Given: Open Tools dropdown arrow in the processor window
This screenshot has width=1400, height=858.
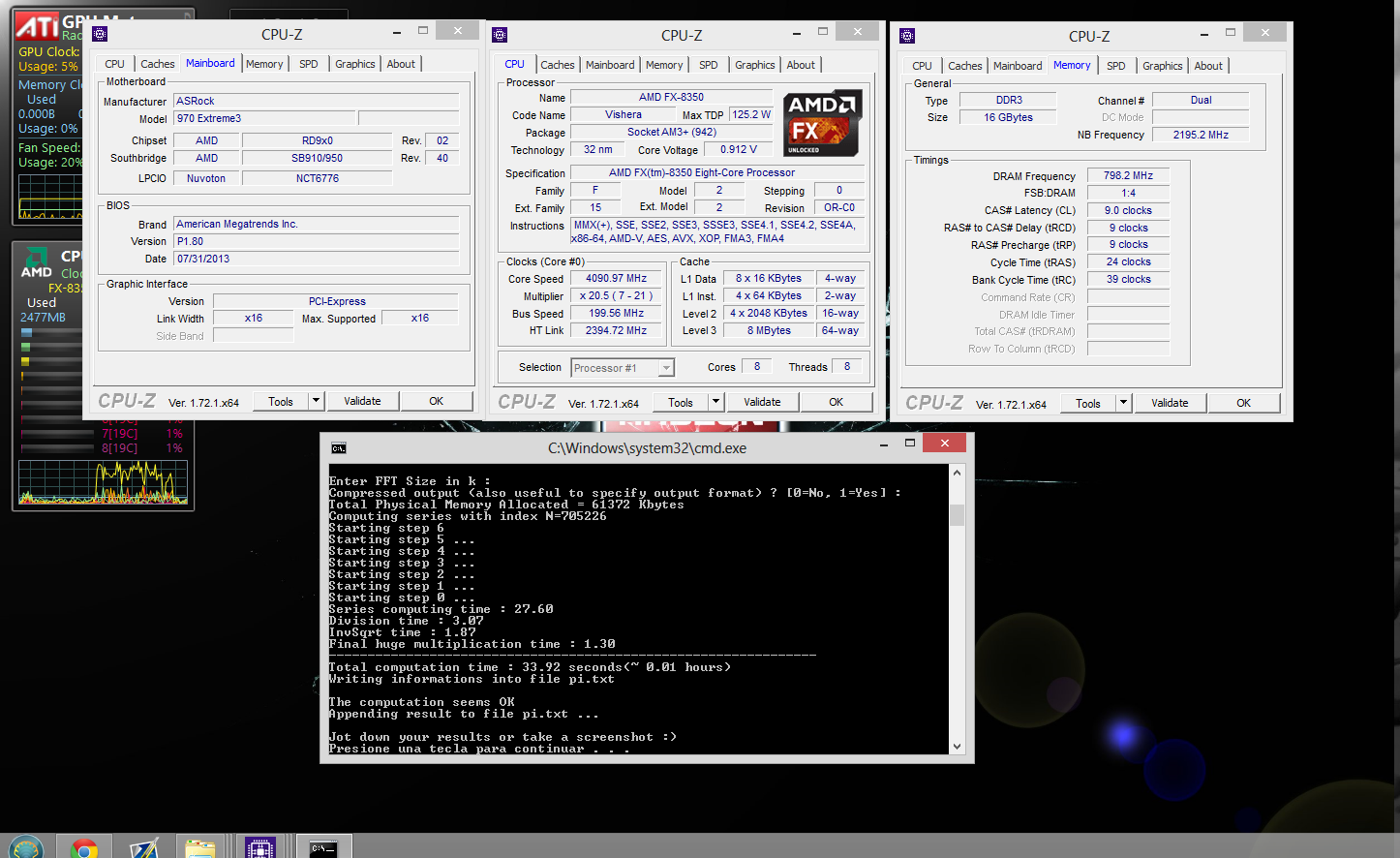Looking at the screenshot, I should point(715,402).
